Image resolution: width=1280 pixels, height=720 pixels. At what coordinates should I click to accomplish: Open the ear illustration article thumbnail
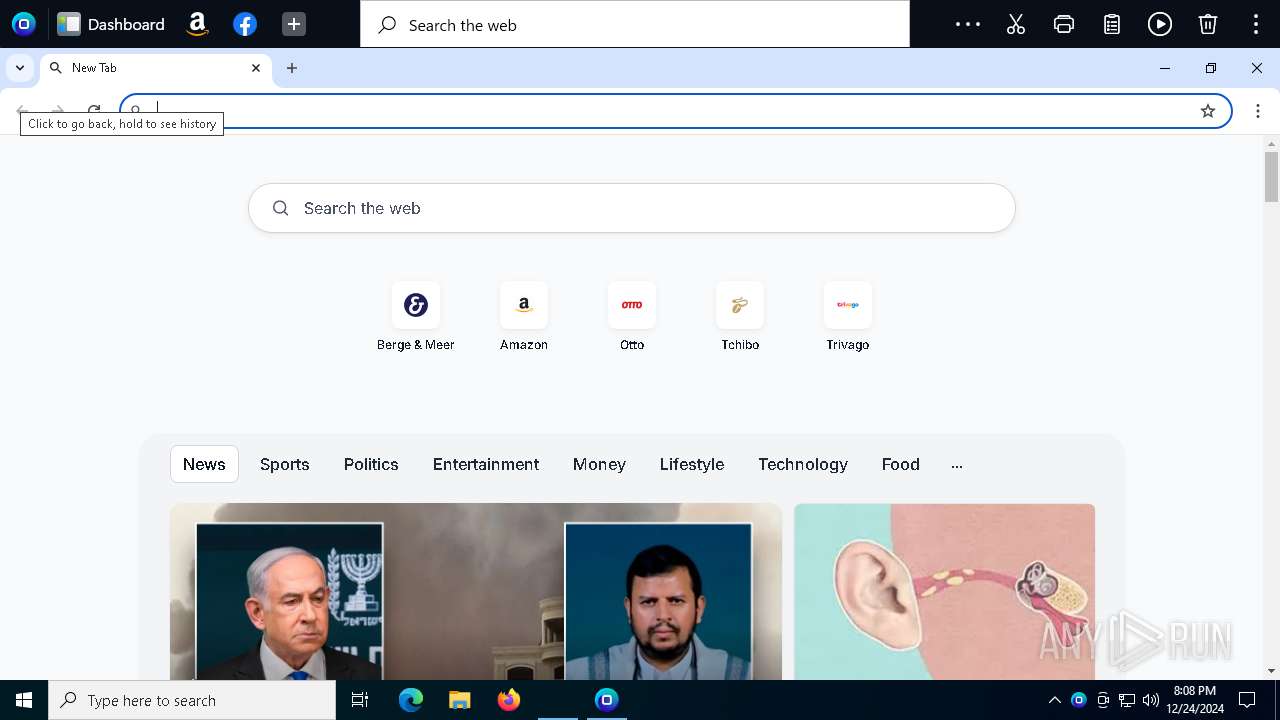[x=945, y=591]
